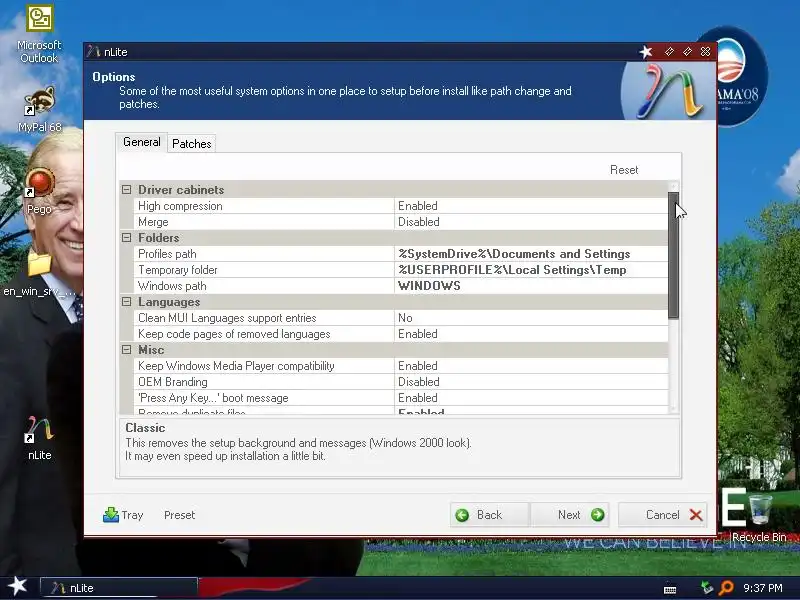800x600 pixels.
Task: Click the clock showing 9:37 PM
Action: coord(763,588)
